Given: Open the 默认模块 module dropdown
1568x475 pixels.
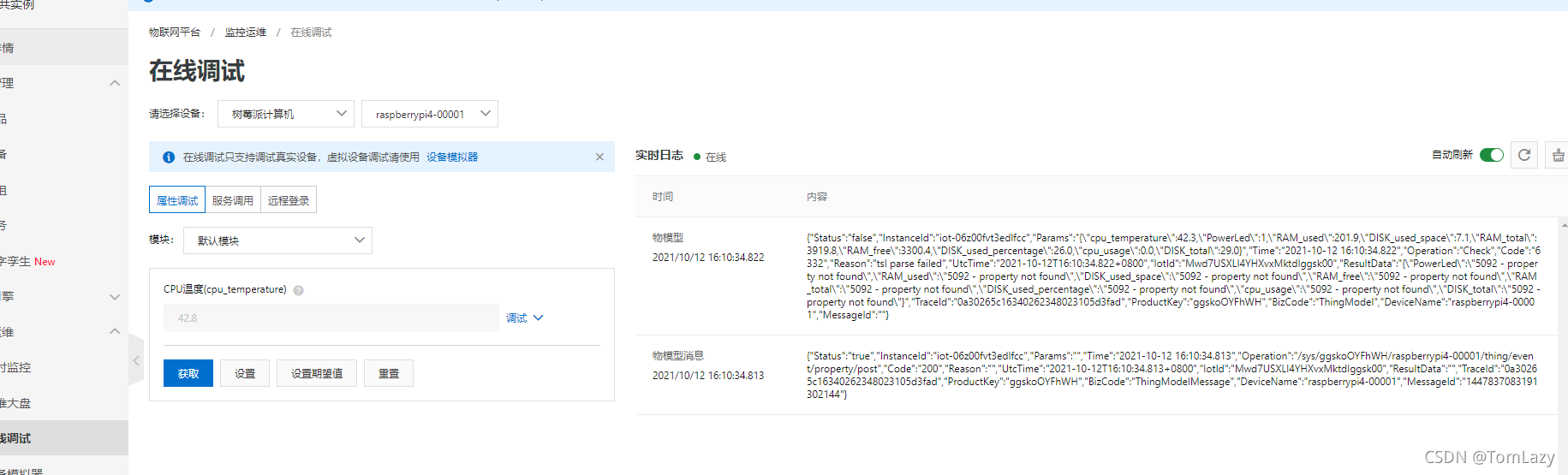Looking at the screenshot, I should pyautogui.click(x=277, y=240).
